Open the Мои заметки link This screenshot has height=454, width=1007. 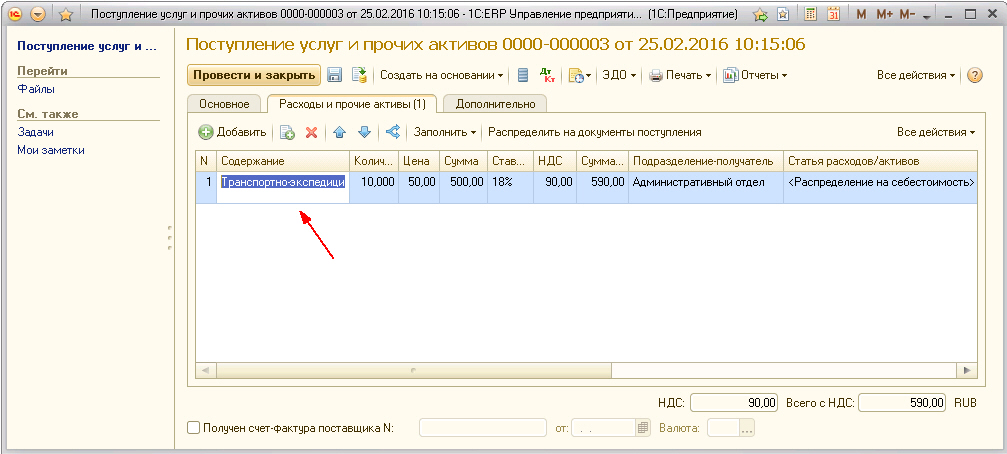click(51, 150)
